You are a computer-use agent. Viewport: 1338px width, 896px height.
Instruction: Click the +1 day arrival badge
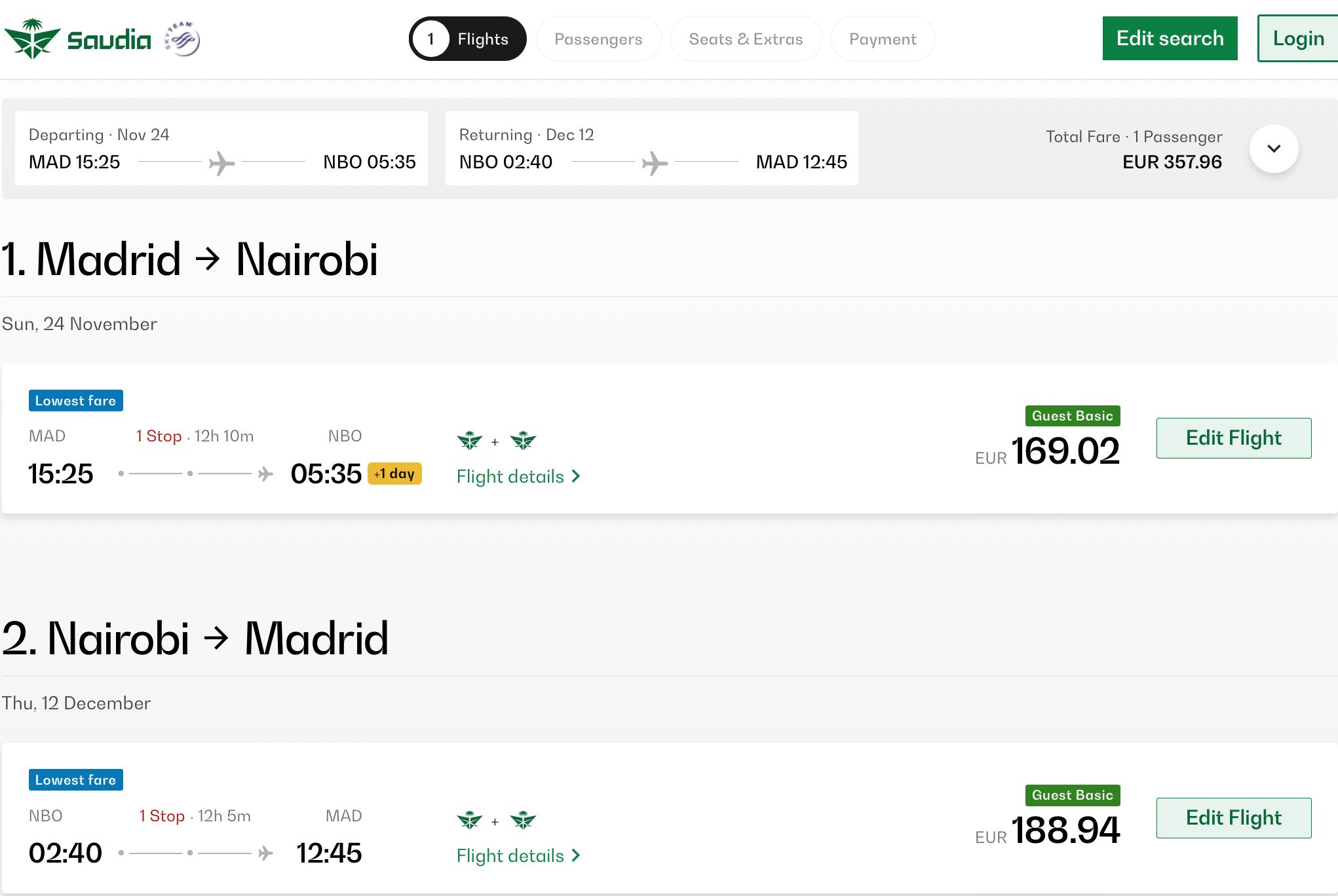click(394, 474)
